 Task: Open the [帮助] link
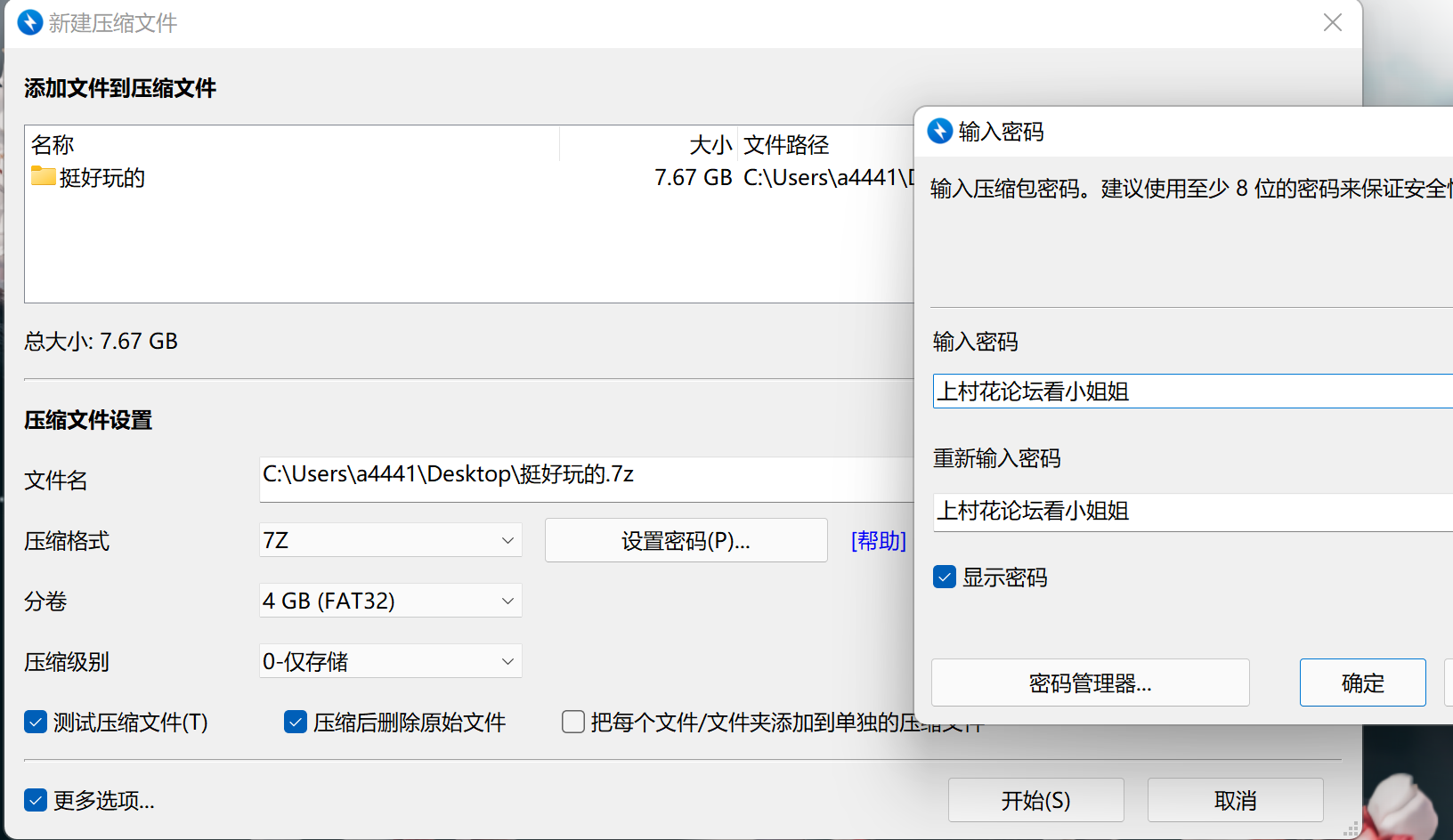879,540
